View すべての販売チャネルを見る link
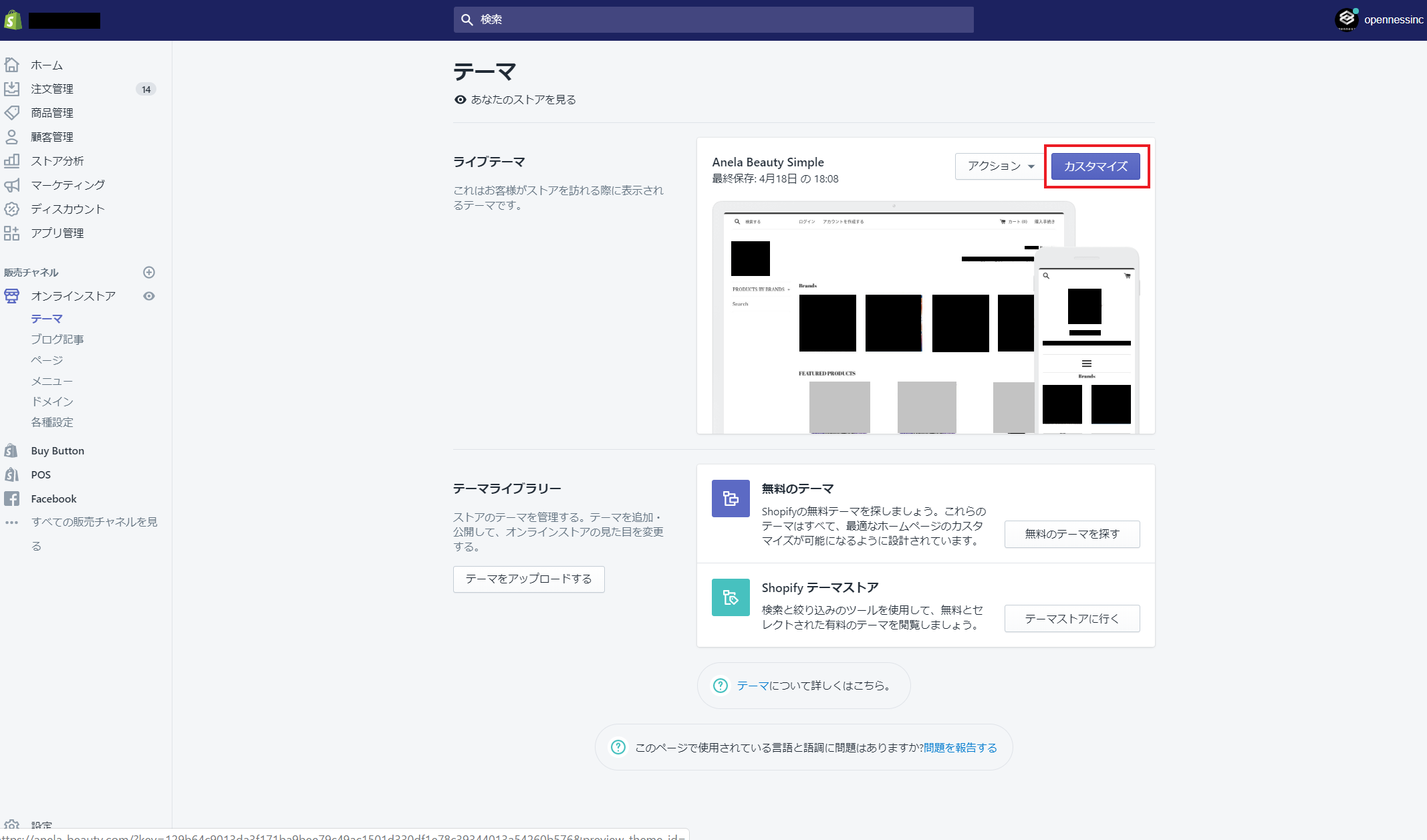 pos(94,533)
